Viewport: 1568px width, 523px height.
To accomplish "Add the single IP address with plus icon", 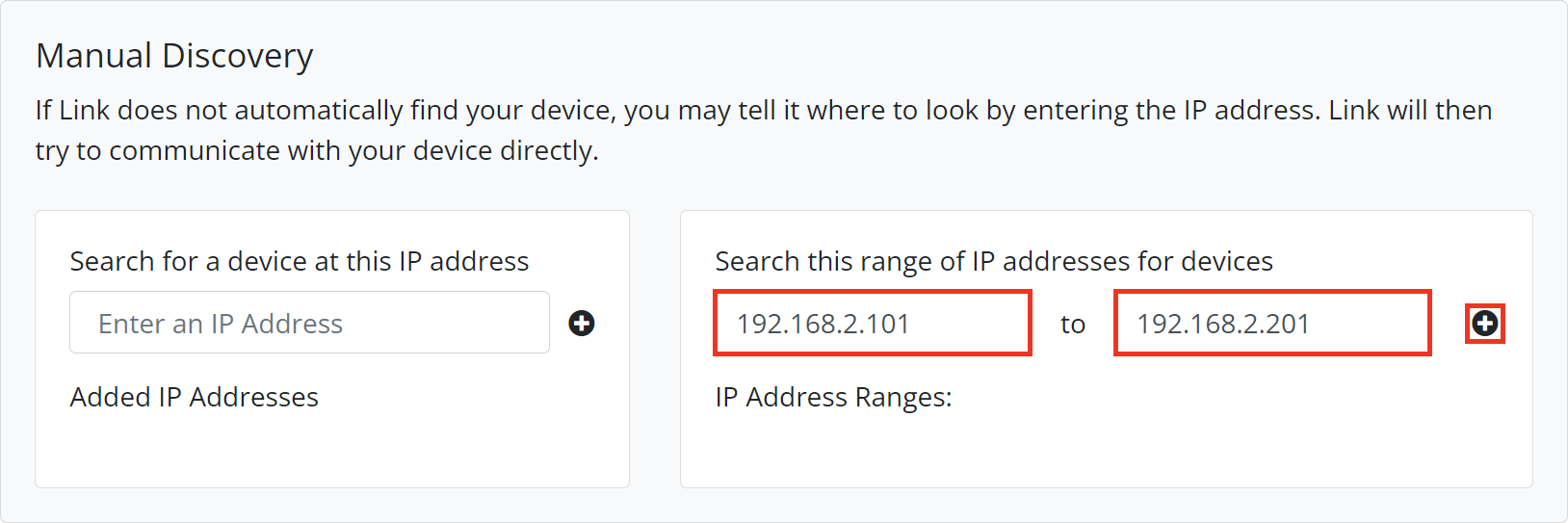I will [x=581, y=324].
